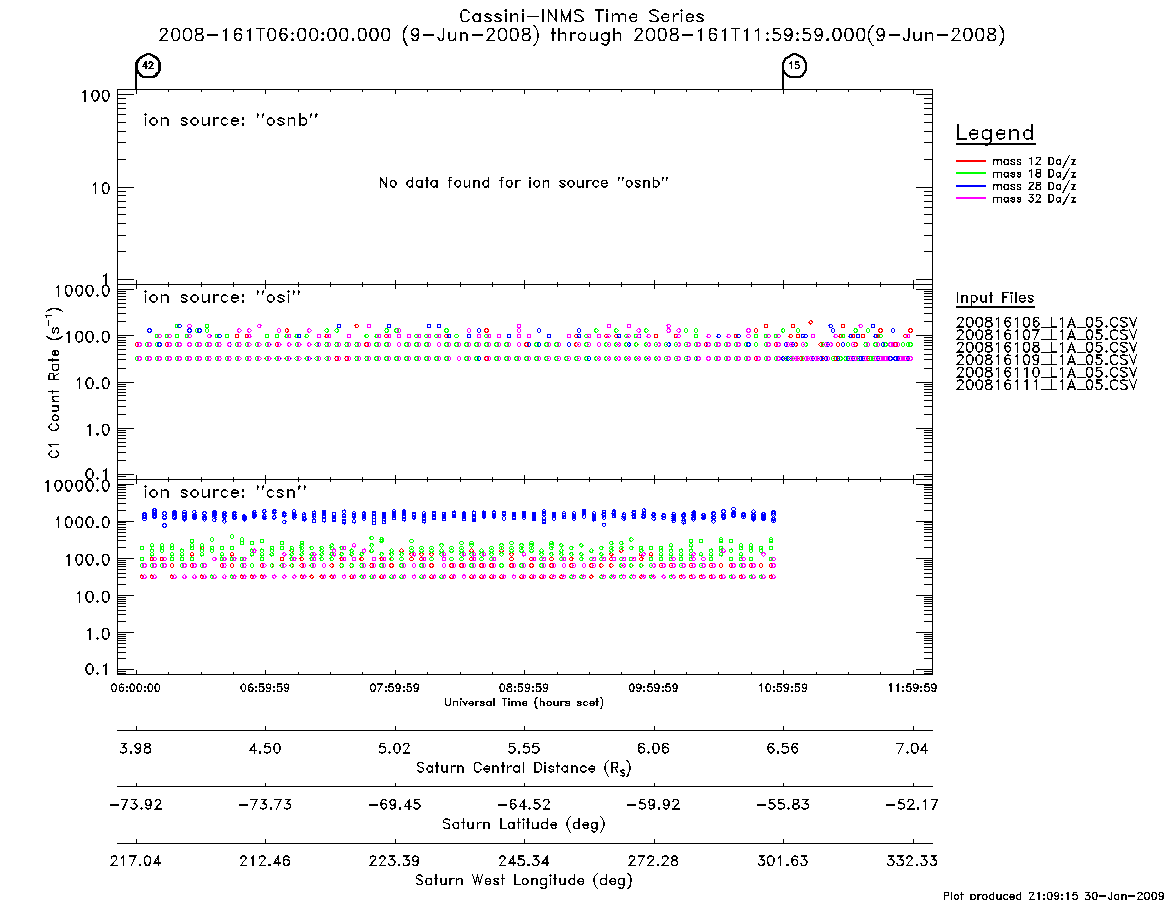Click the -64.52 latitude value
Image resolution: width=1165 pixels, height=900 pixels.
tap(524, 805)
